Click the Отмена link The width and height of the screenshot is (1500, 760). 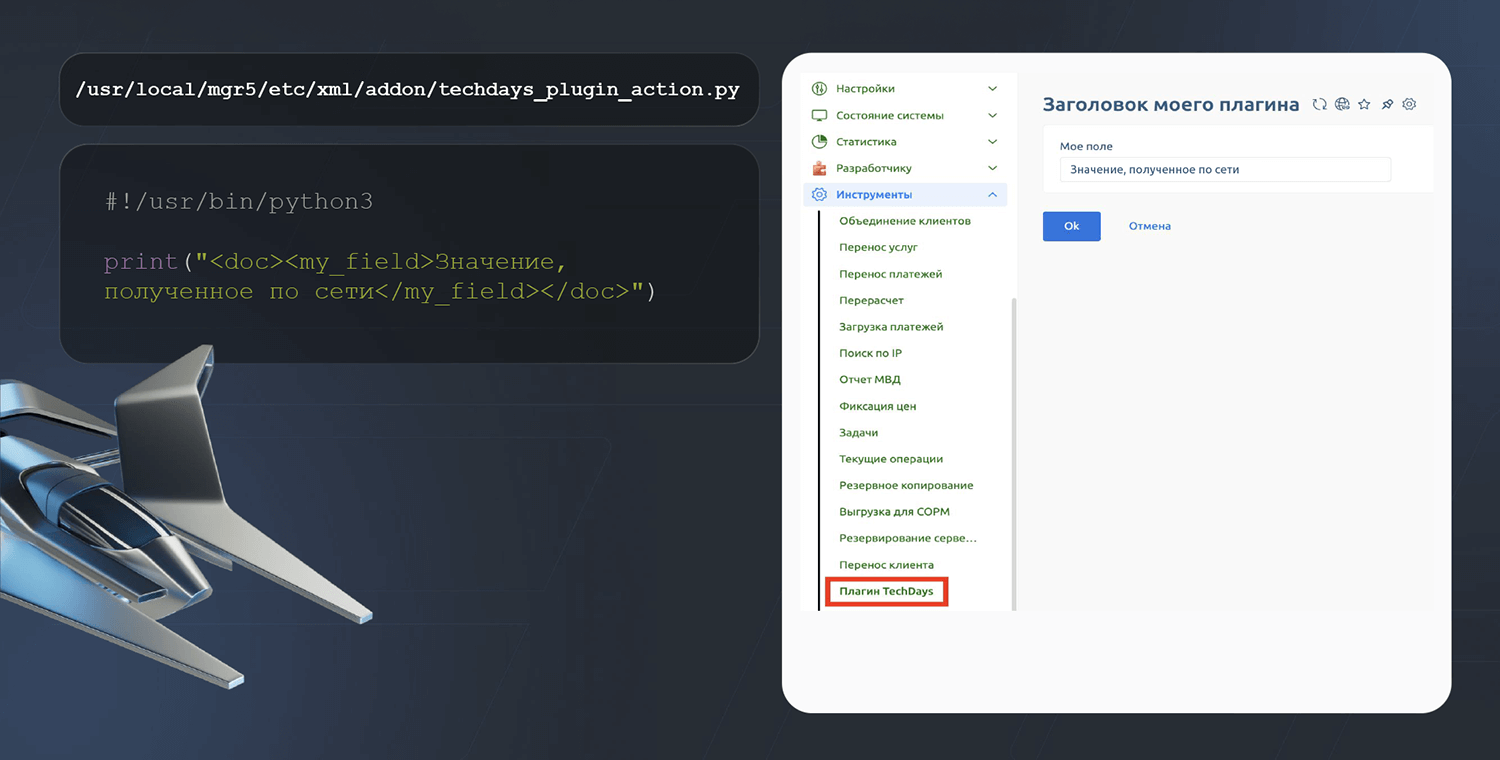(1148, 226)
